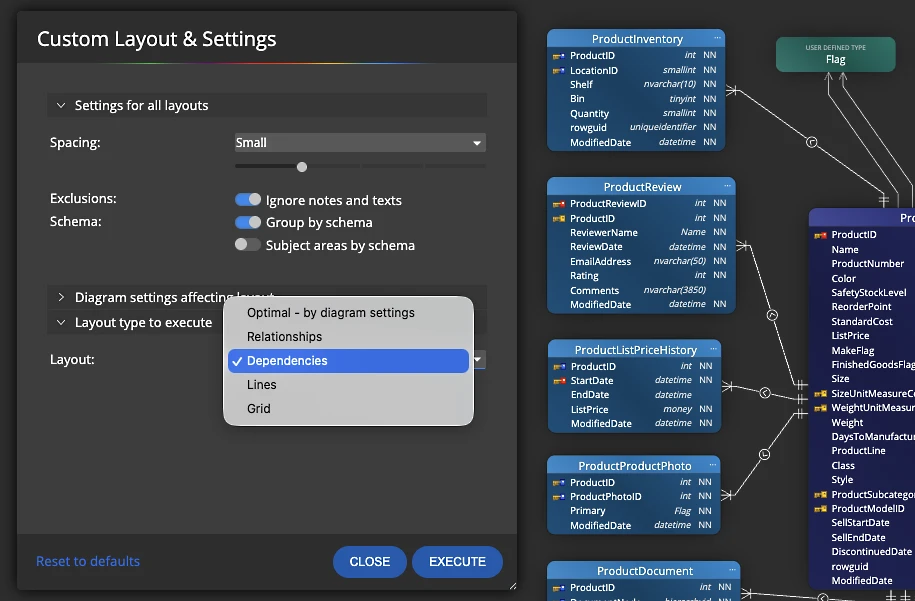915x601 pixels.
Task: Select relationship marker on ProductReview connector line
Action: (x=772, y=315)
